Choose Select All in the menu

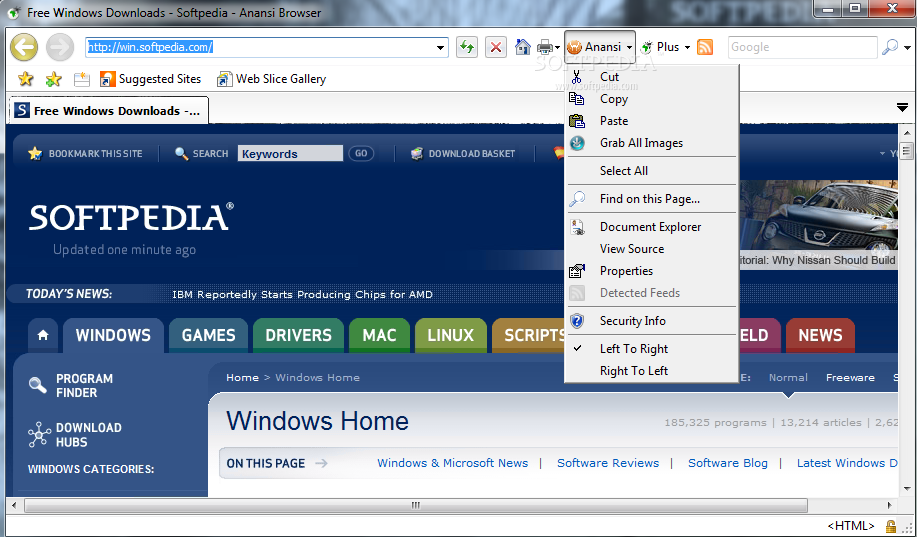[651, 171]
